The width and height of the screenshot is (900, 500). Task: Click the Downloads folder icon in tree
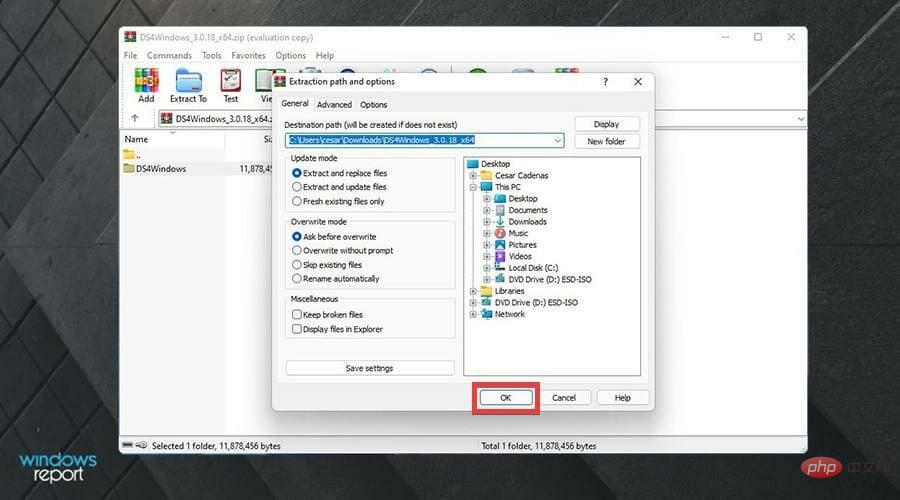coord(500,222)
